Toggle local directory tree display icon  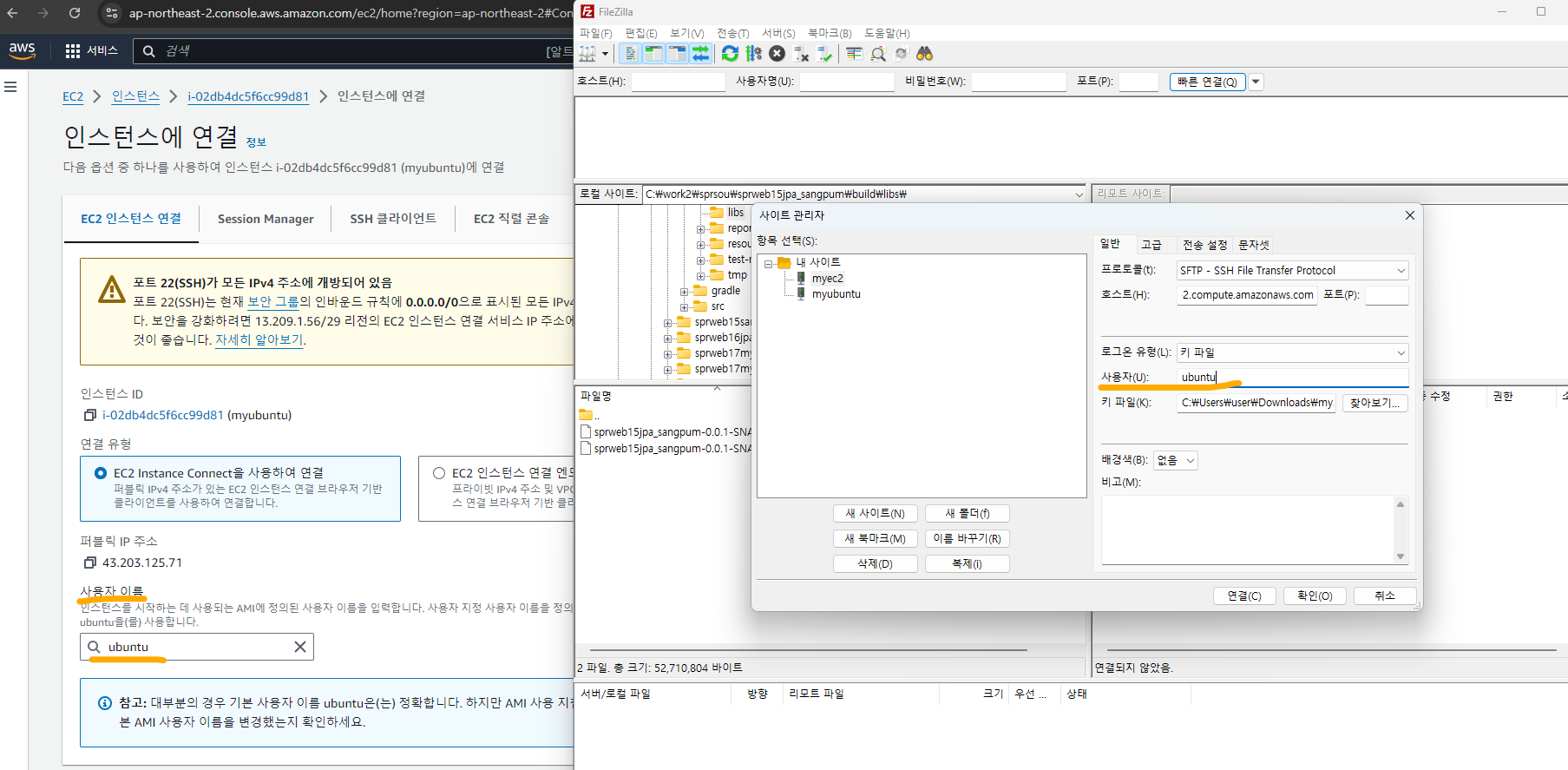(x=653, y=54)
